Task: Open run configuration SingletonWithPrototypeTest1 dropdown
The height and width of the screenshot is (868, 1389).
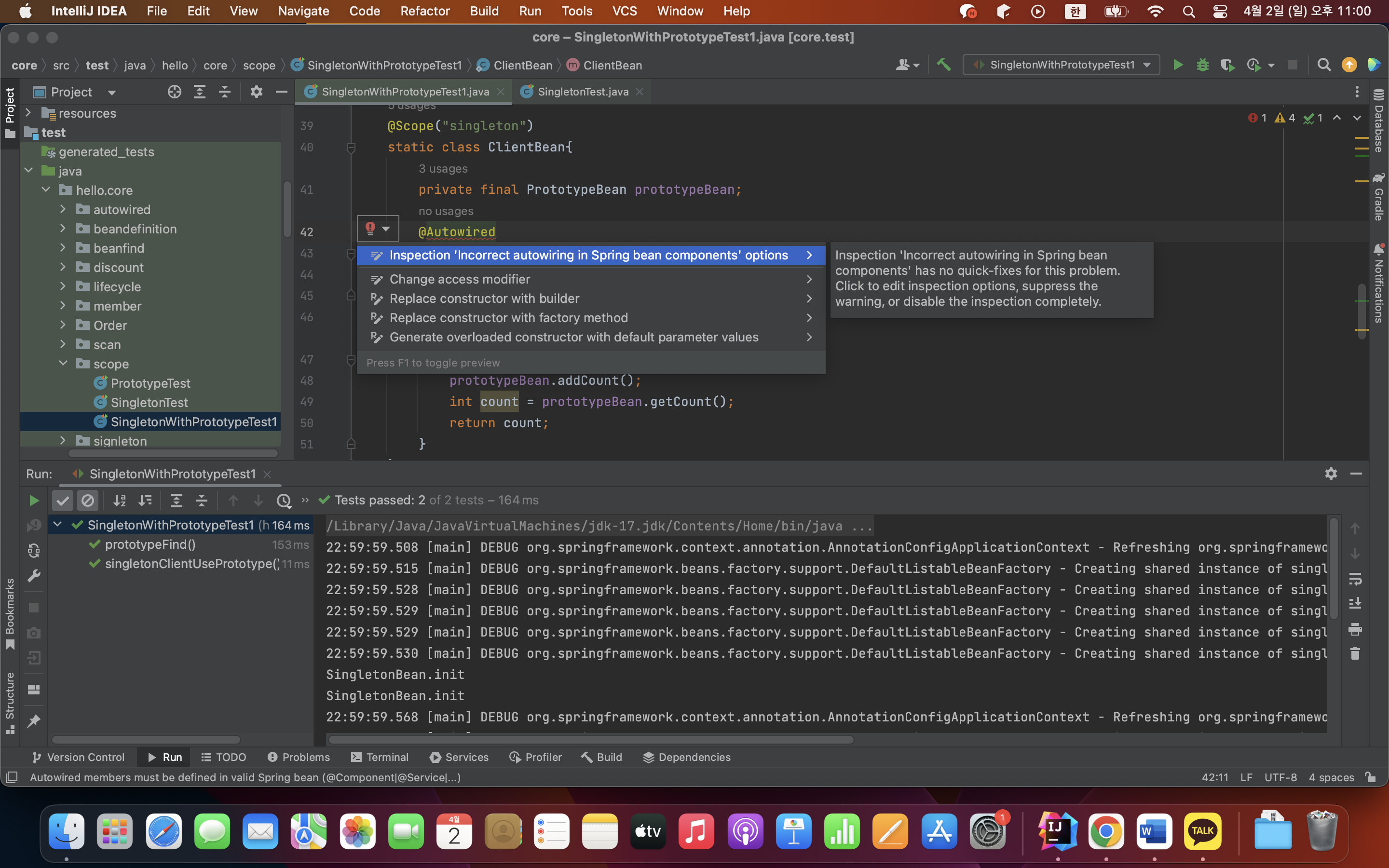Action: pos(1061,65)
